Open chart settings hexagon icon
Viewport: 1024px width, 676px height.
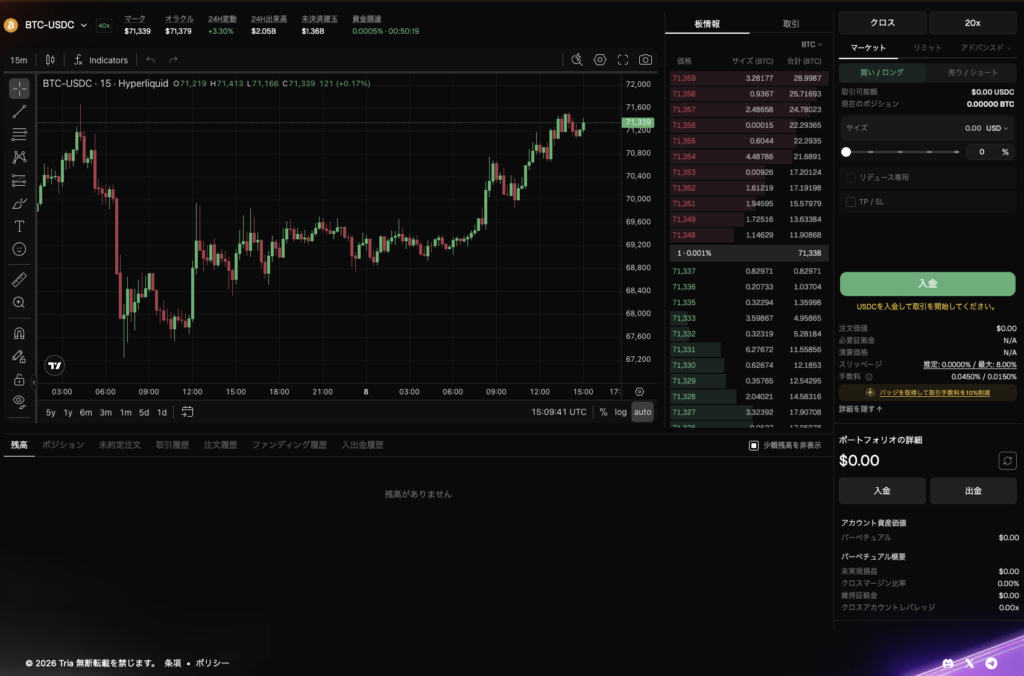coord(600,60)
